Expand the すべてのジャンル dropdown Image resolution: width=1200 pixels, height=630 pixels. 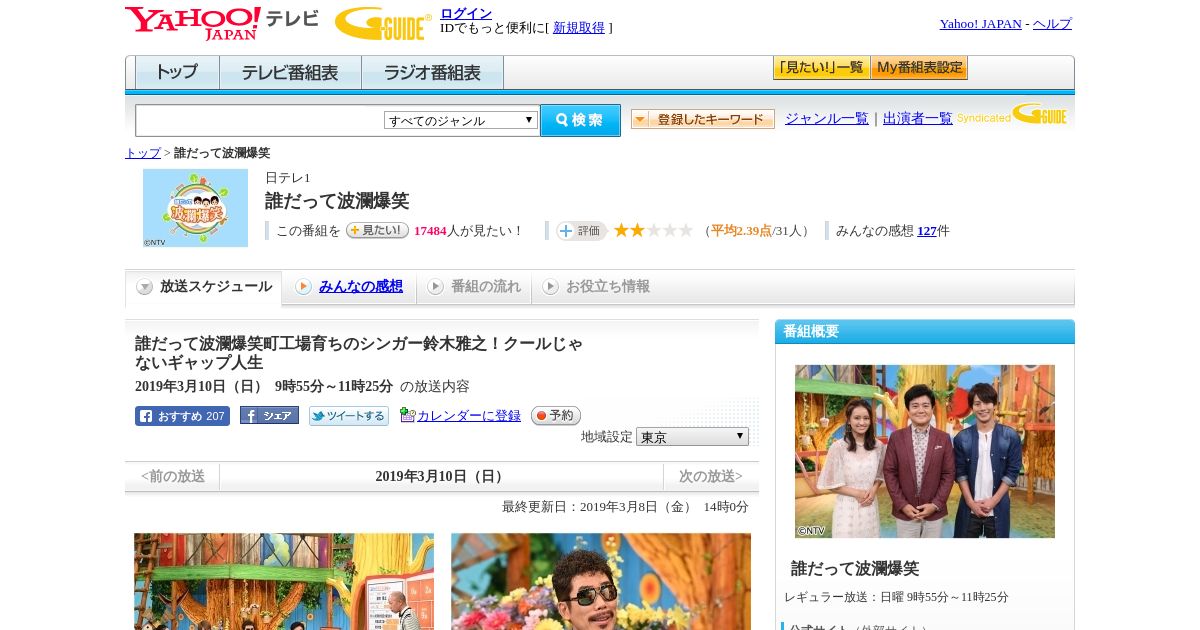(461, 120)
